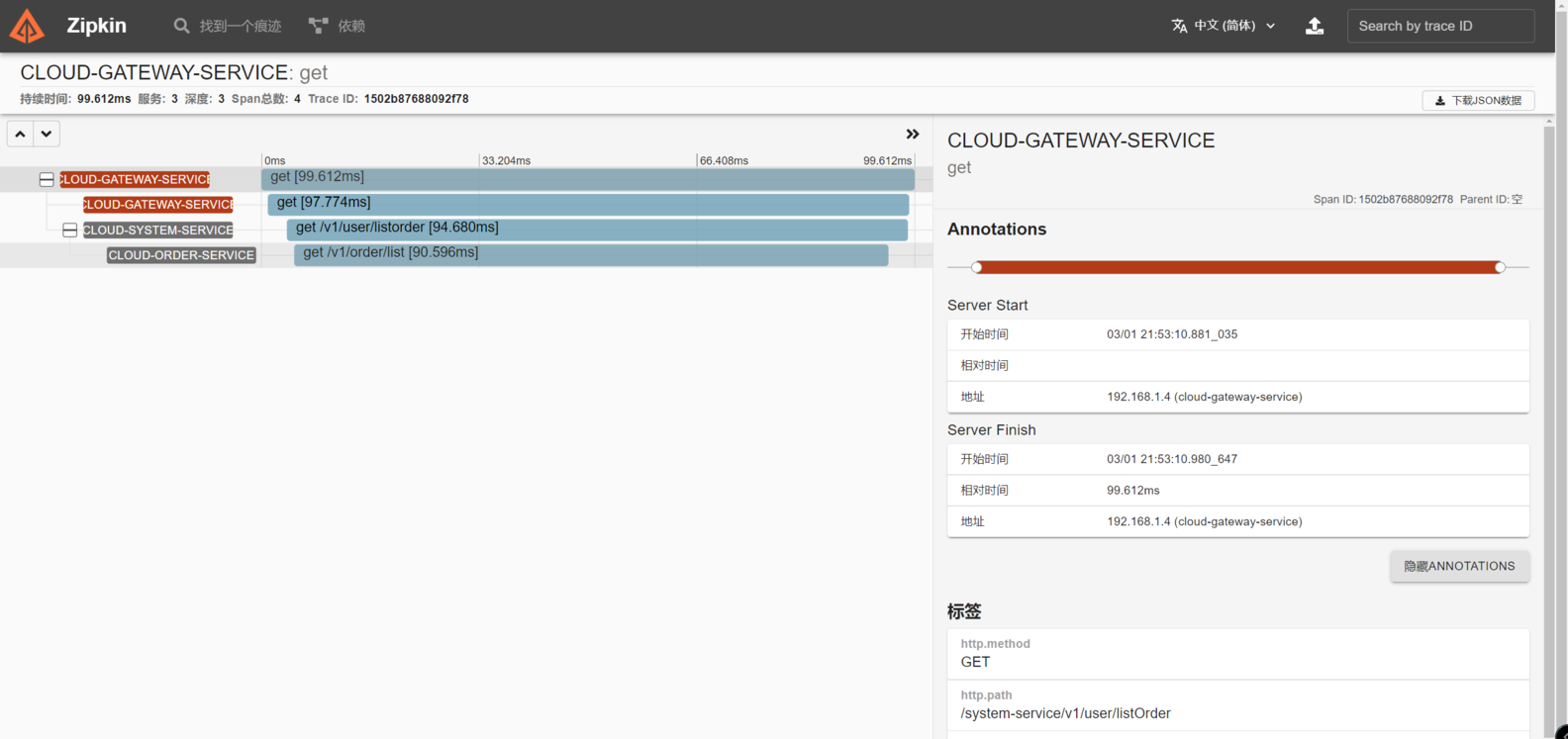This screenshot has width=1568, height=739.
Task: Select next span with down arrow
Action: point(47,134)
